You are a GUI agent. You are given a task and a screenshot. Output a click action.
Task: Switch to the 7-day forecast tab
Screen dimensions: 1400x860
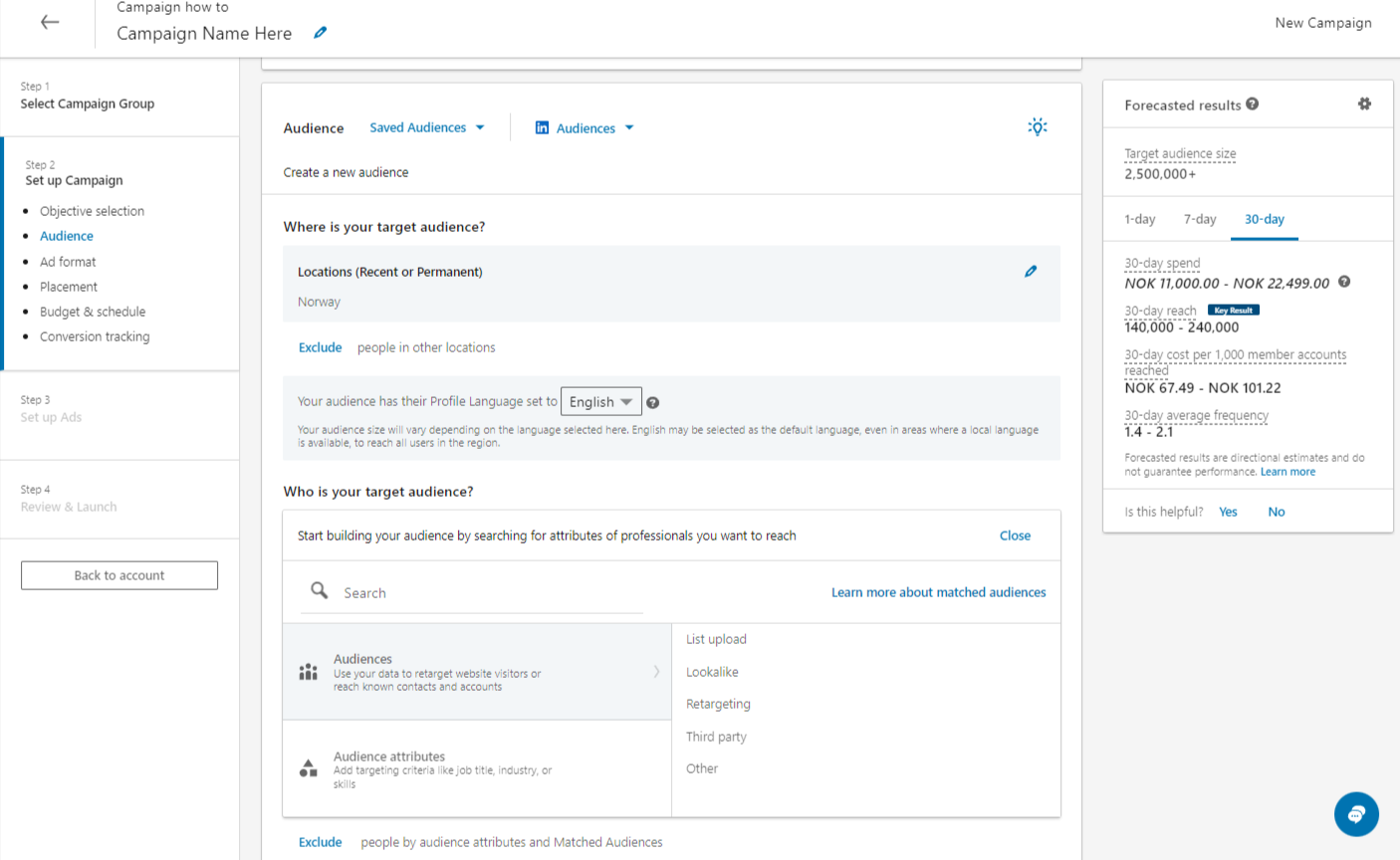pyautogui.click(x=1200, y=219)
